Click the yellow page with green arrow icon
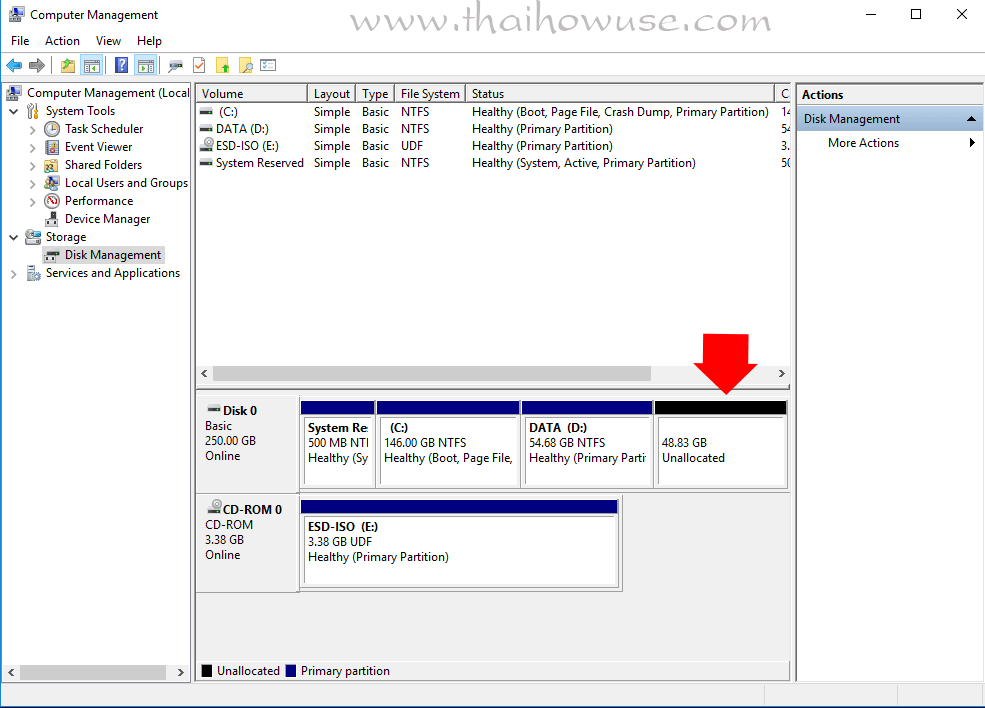985x708 pixels. point(222,65)
